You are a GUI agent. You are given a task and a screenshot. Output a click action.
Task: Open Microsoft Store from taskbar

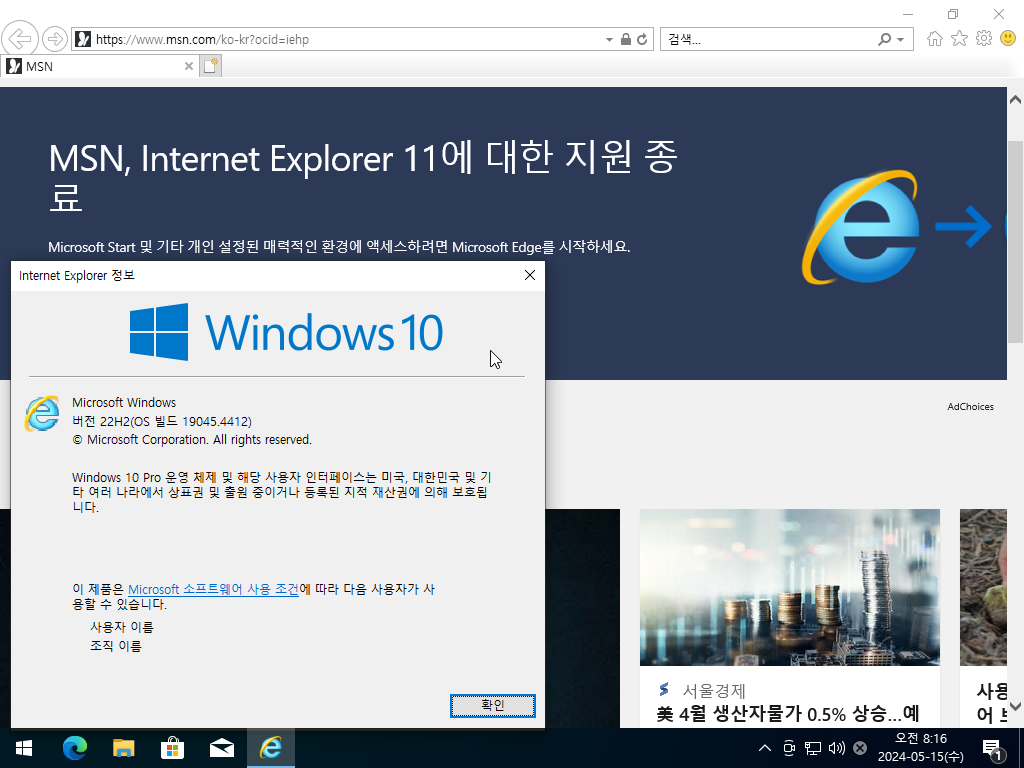pos(172,748)
